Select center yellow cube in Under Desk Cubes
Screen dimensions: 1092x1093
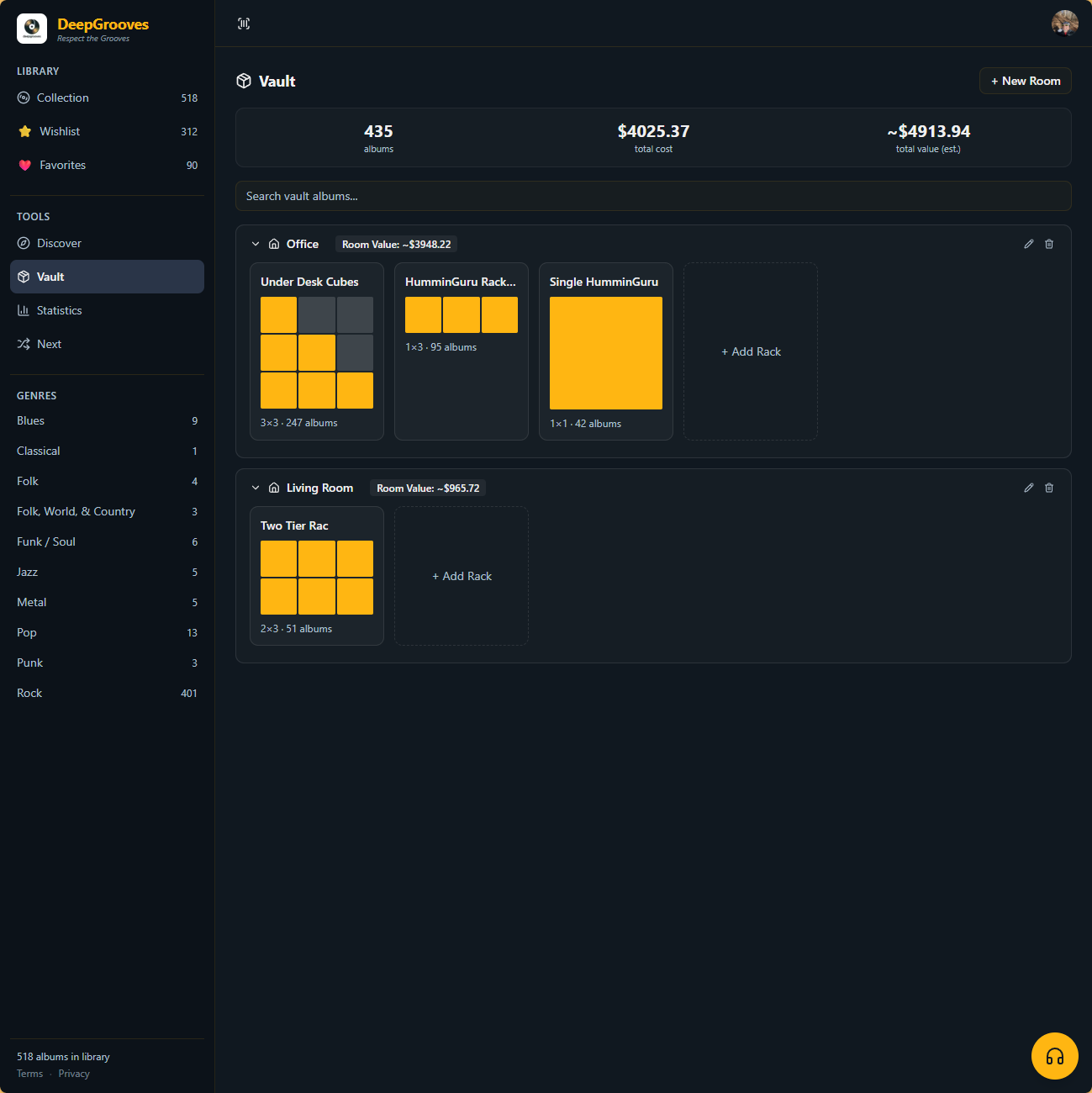(317, 353)
